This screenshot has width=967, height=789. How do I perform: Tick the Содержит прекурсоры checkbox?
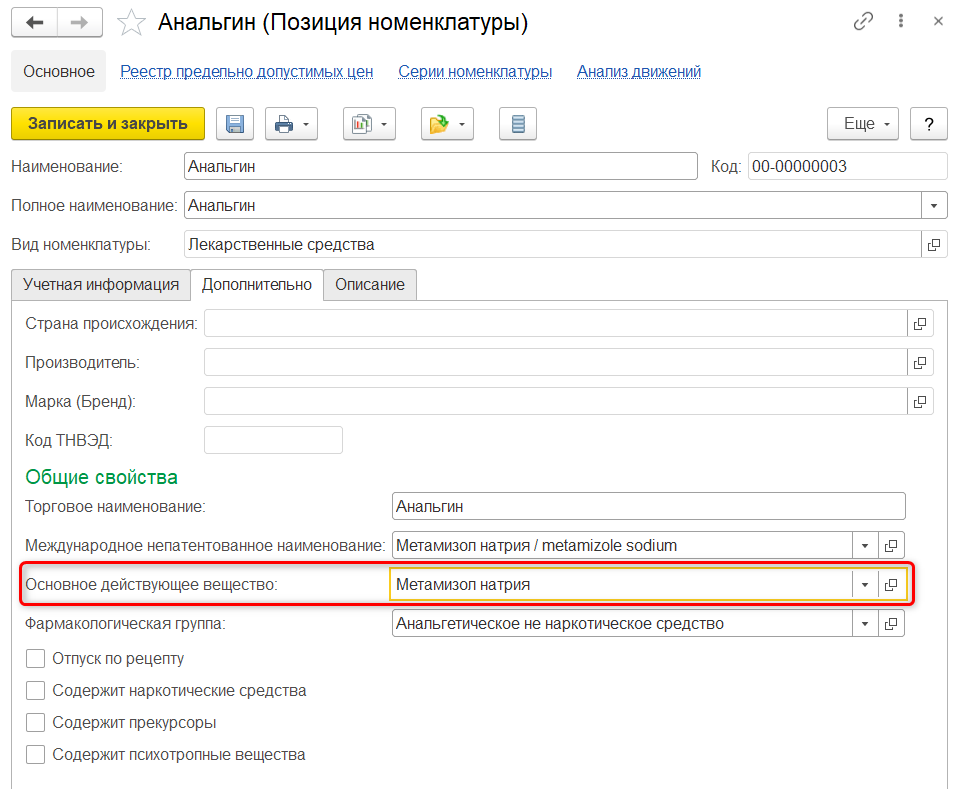36,723
